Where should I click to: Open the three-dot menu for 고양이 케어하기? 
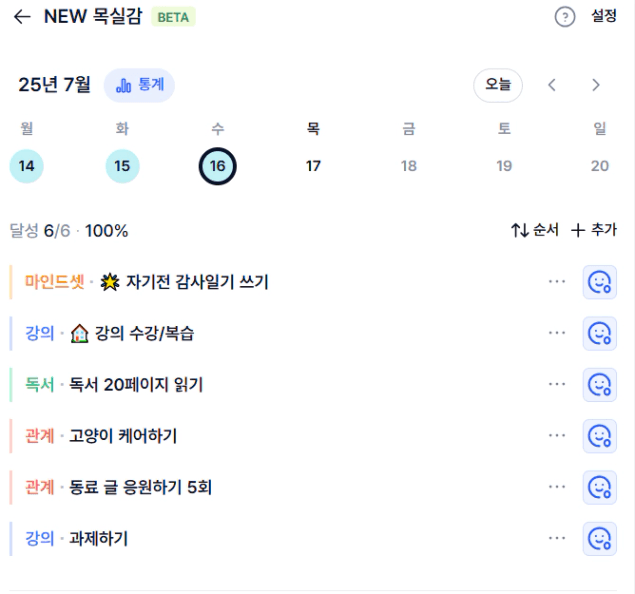coord(557,435)
